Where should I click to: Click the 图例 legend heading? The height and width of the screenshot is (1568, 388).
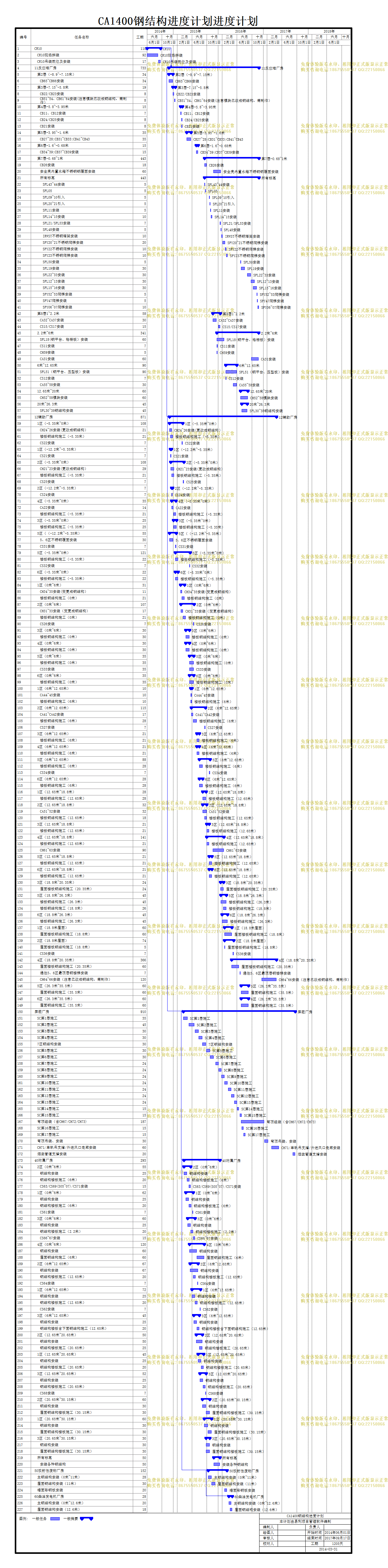pyautogui.click(x=23, y=1518)
